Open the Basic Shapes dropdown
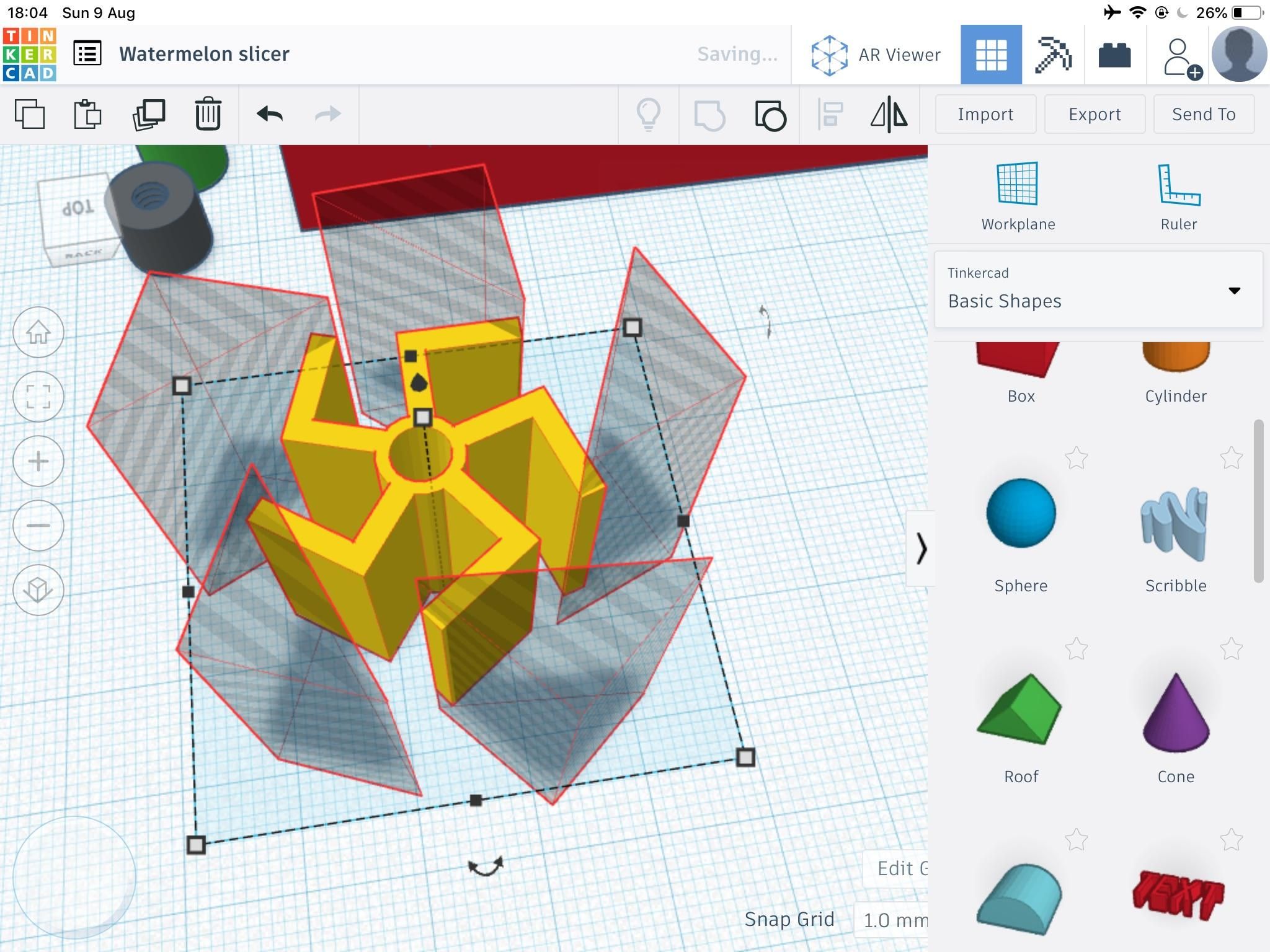 pyautogui.click(x=1098, y=290)
